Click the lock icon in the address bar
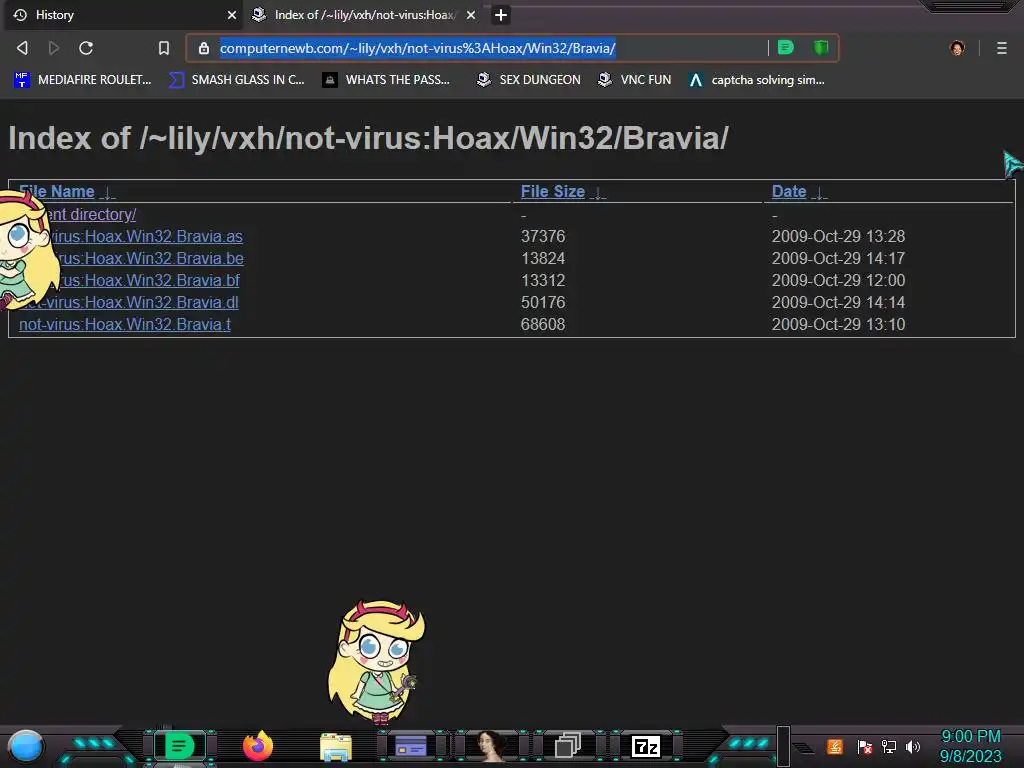The height and width of the screenshot is (768, 1024). tap(204, 48)
